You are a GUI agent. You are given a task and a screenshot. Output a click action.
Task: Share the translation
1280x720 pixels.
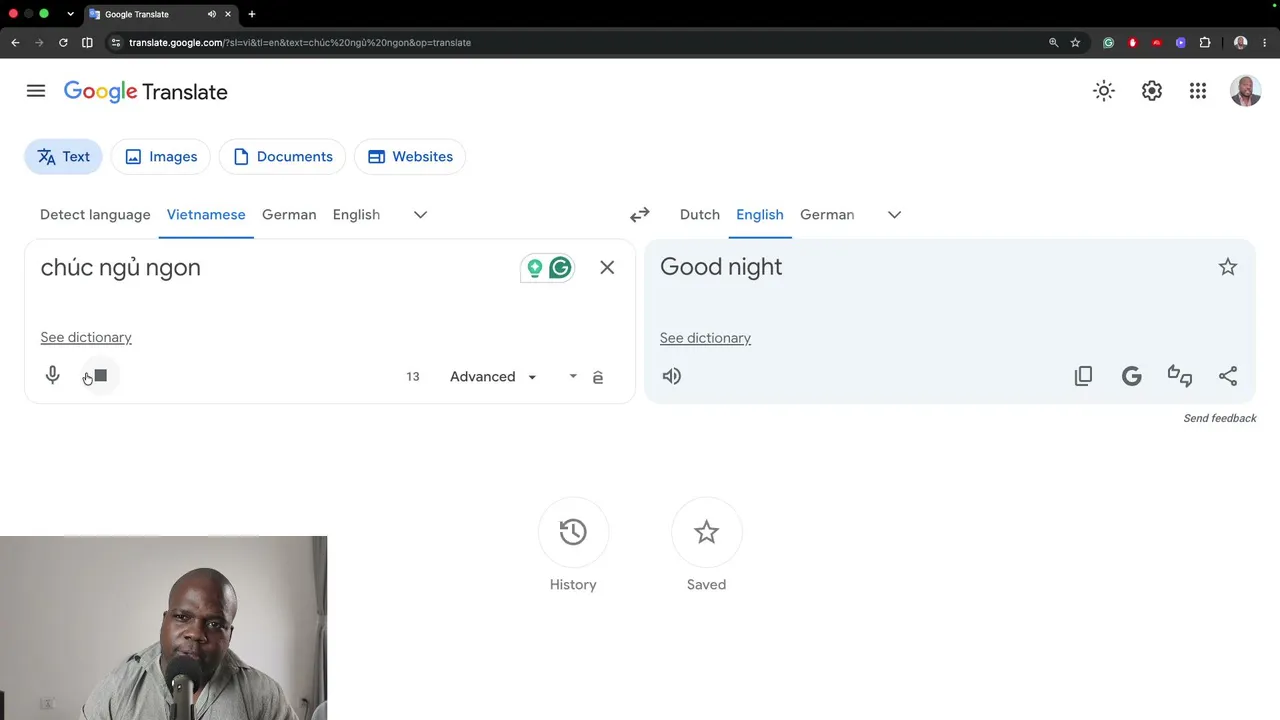coord(1228,376)
